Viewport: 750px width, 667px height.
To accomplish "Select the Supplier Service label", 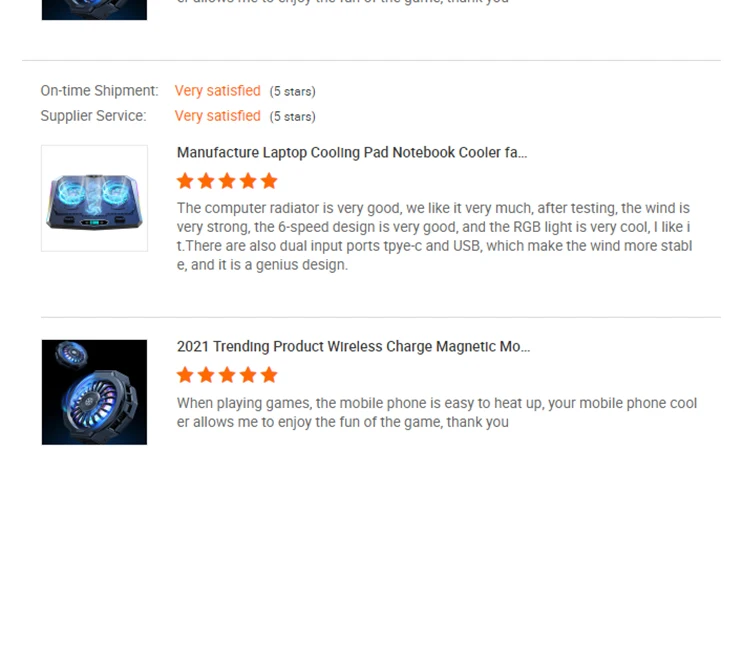I will [x=93, y=116].
